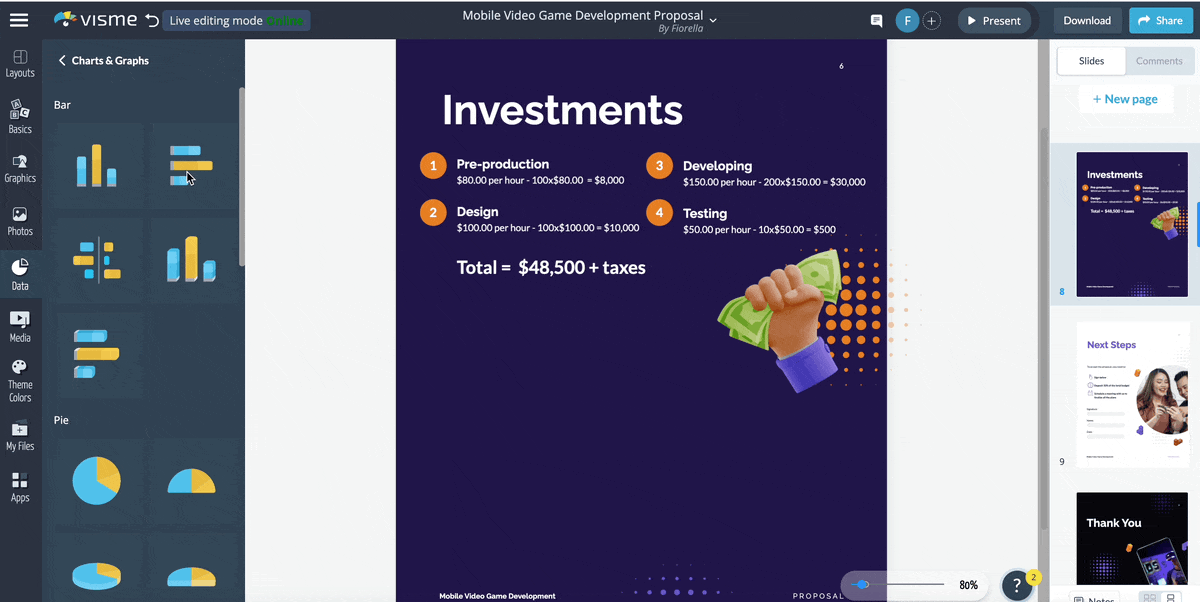Viewport: 1200px width, 602px height.
Task: Switch to the Comments tab
Action: pyautogui.click(x=1159, y=61)
